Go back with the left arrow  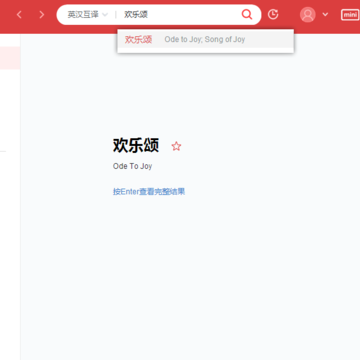point(19,15)
